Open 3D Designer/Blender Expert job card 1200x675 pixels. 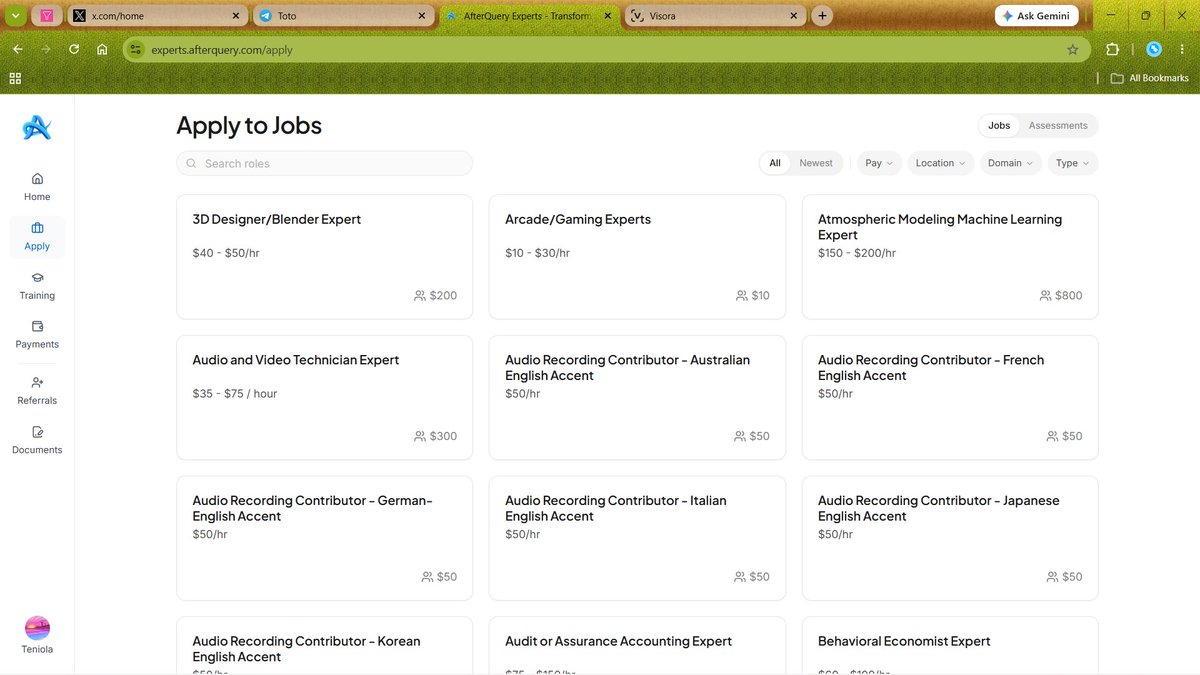(x=324, y=257)
